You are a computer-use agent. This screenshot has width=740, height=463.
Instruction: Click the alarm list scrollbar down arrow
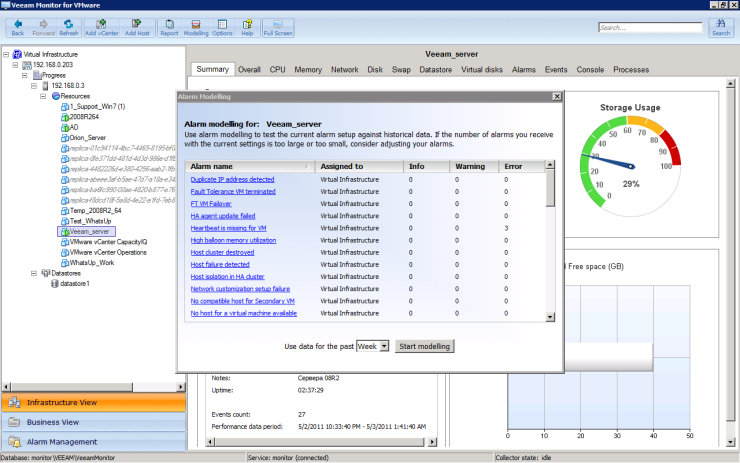(550, 317)
